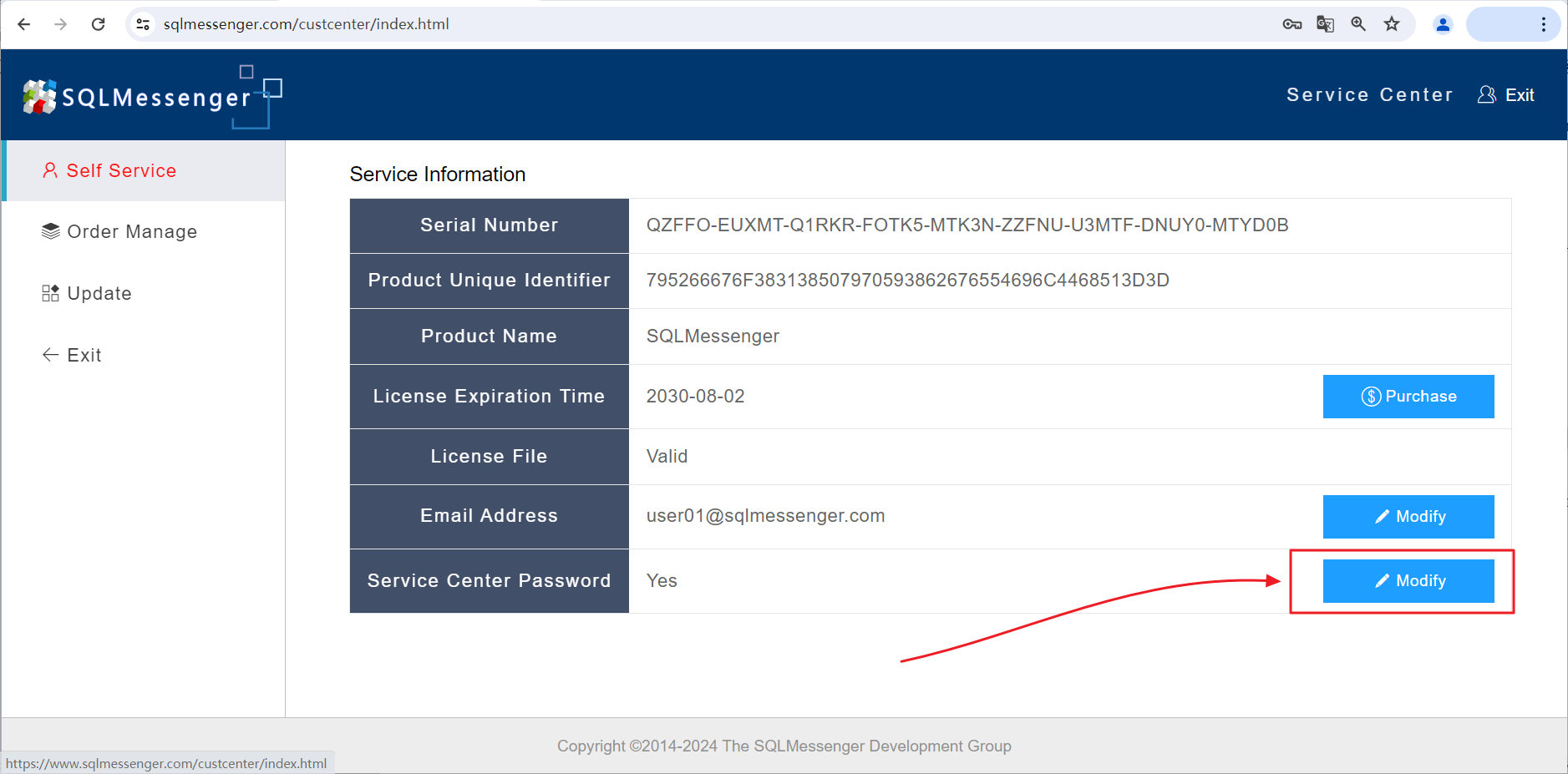Click the 2030-08-02 expiration date
The width and height of the screenshot is (1568, 774).
[696, 397]
